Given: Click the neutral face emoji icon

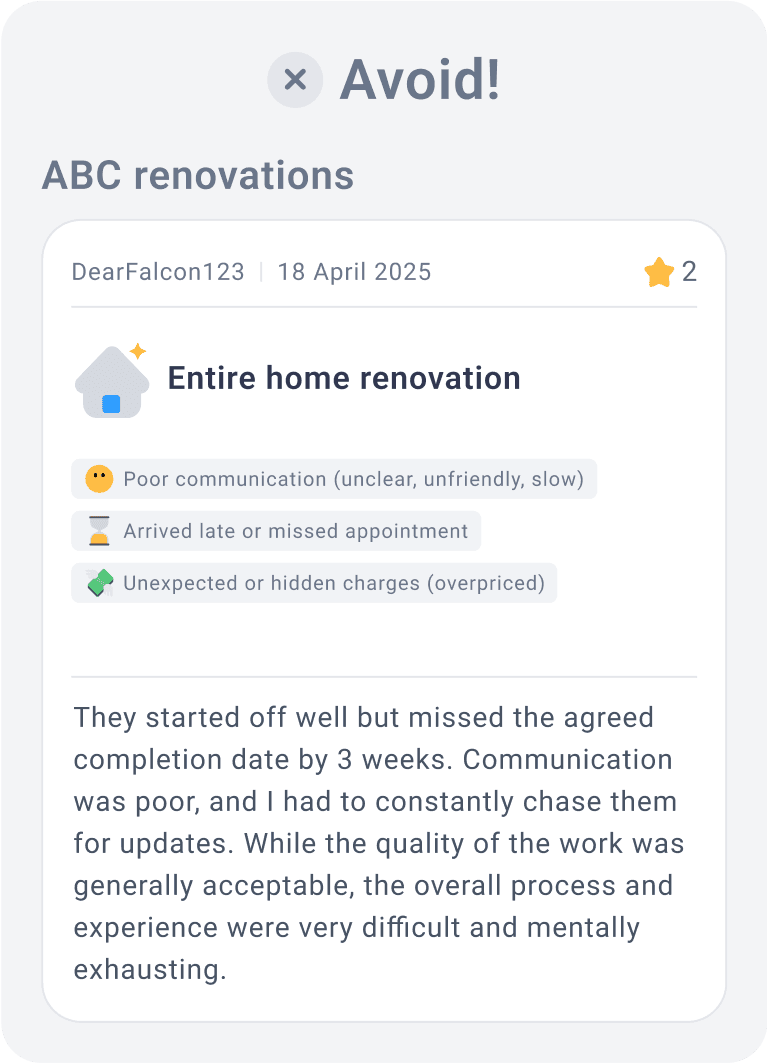Looking at the screenshot, I should (99, 479).
